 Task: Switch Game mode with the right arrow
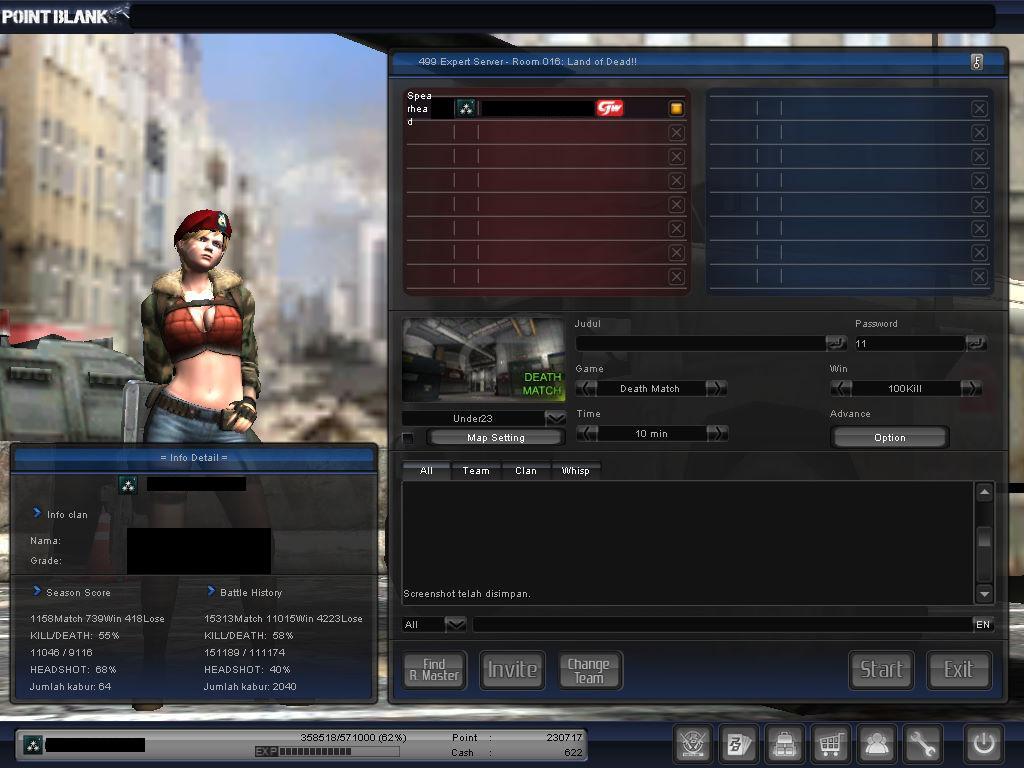pos(716,389)
